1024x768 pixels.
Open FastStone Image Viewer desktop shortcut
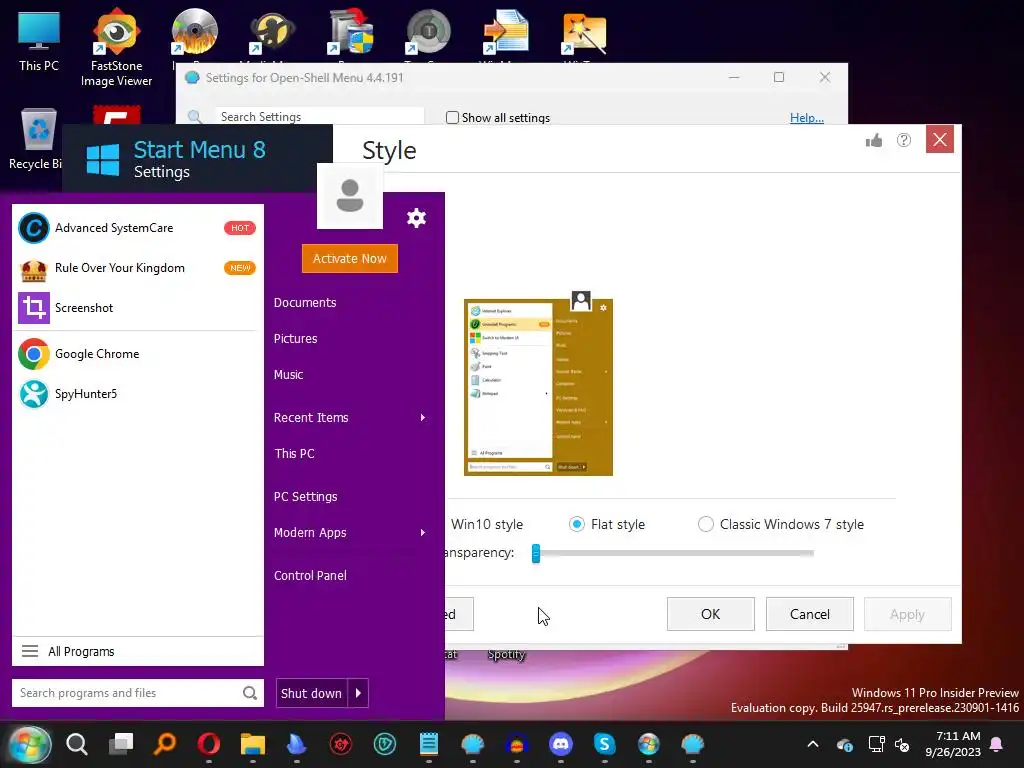point(116,47)
